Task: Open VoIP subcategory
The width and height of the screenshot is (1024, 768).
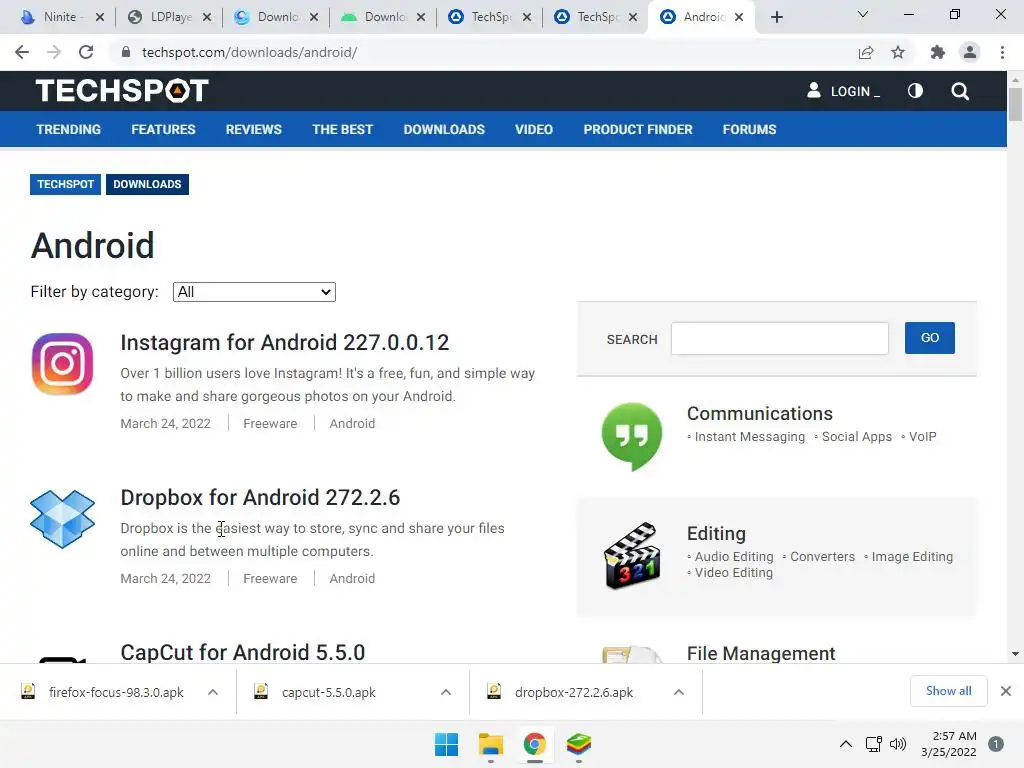Action: [922, 436]
